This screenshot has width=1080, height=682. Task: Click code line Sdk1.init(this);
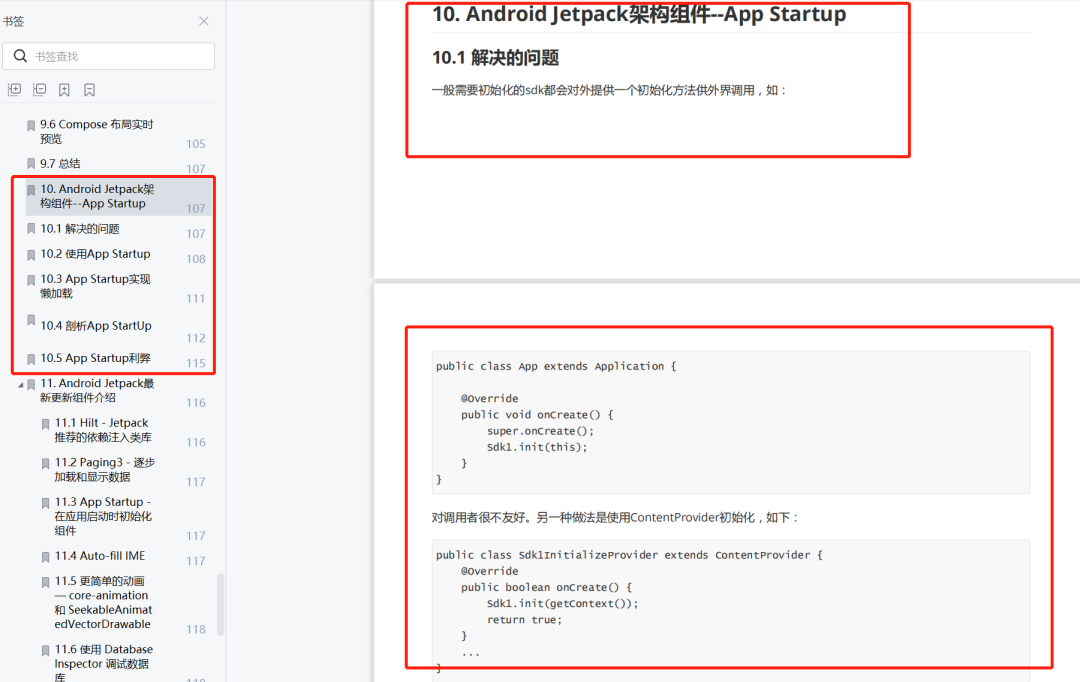coord(537,446)
